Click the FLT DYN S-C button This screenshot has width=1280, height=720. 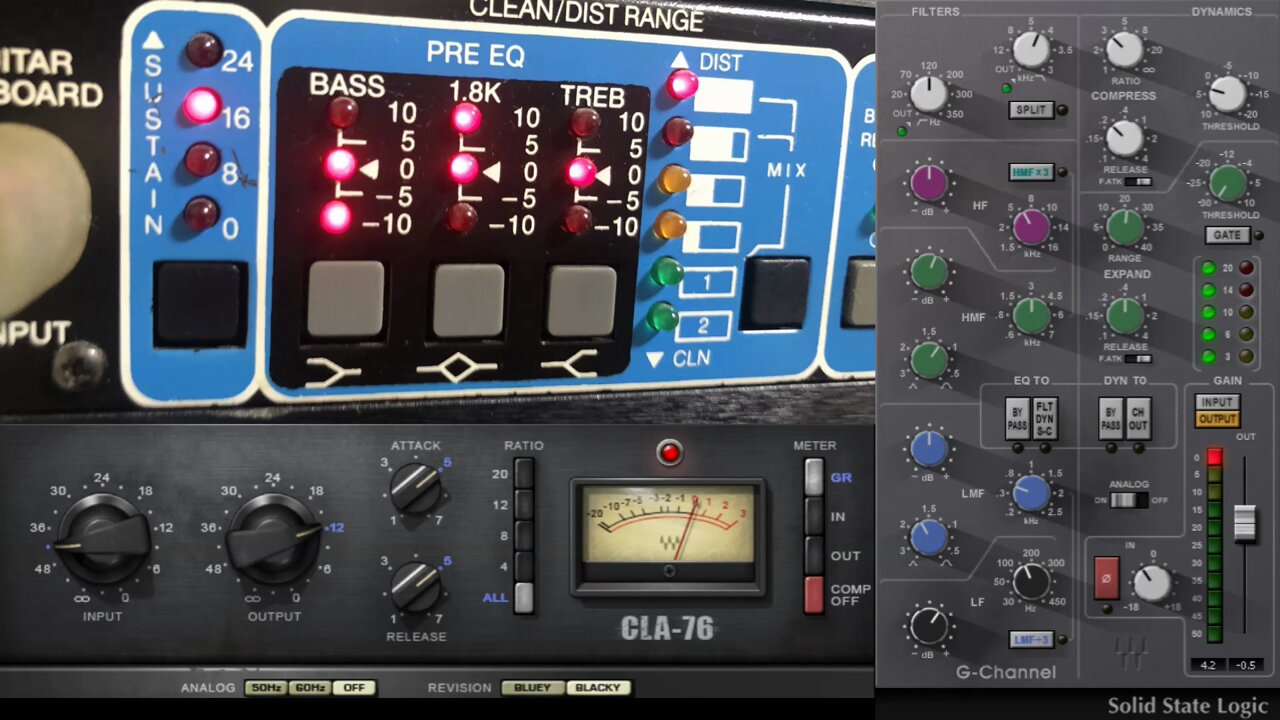pos(1044,418)
